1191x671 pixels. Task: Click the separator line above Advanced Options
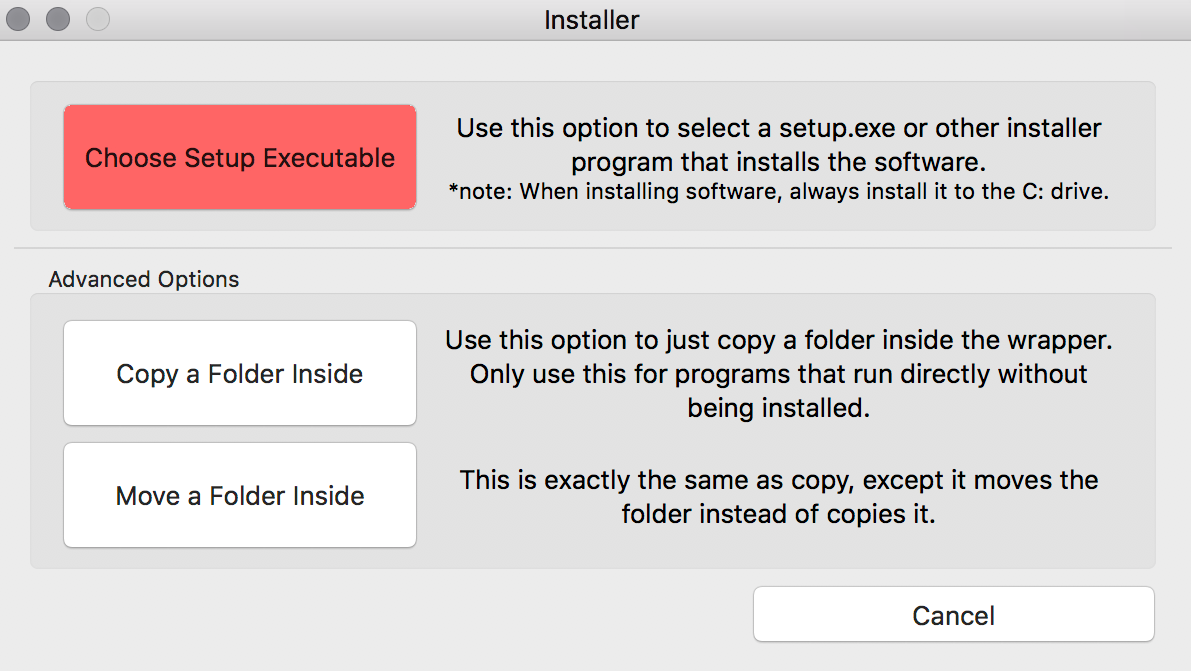[592, 248]
